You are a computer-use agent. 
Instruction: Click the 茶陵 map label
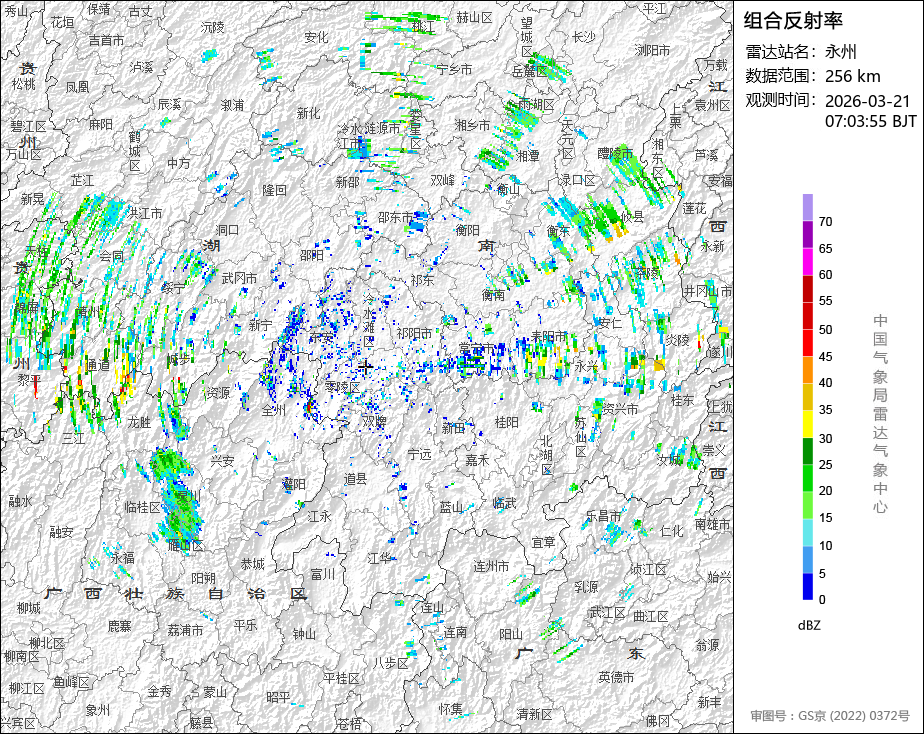coord(648,273)
